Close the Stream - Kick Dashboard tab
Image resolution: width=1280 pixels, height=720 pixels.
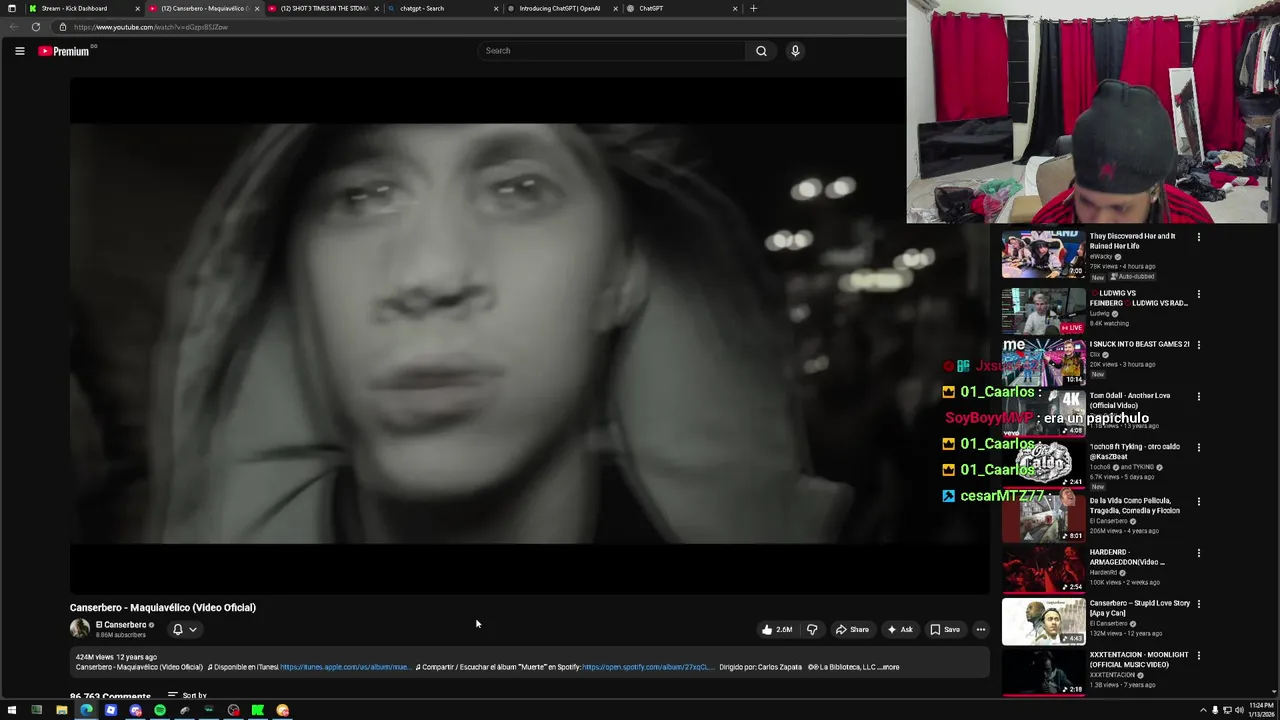click(x=138, y=8)
